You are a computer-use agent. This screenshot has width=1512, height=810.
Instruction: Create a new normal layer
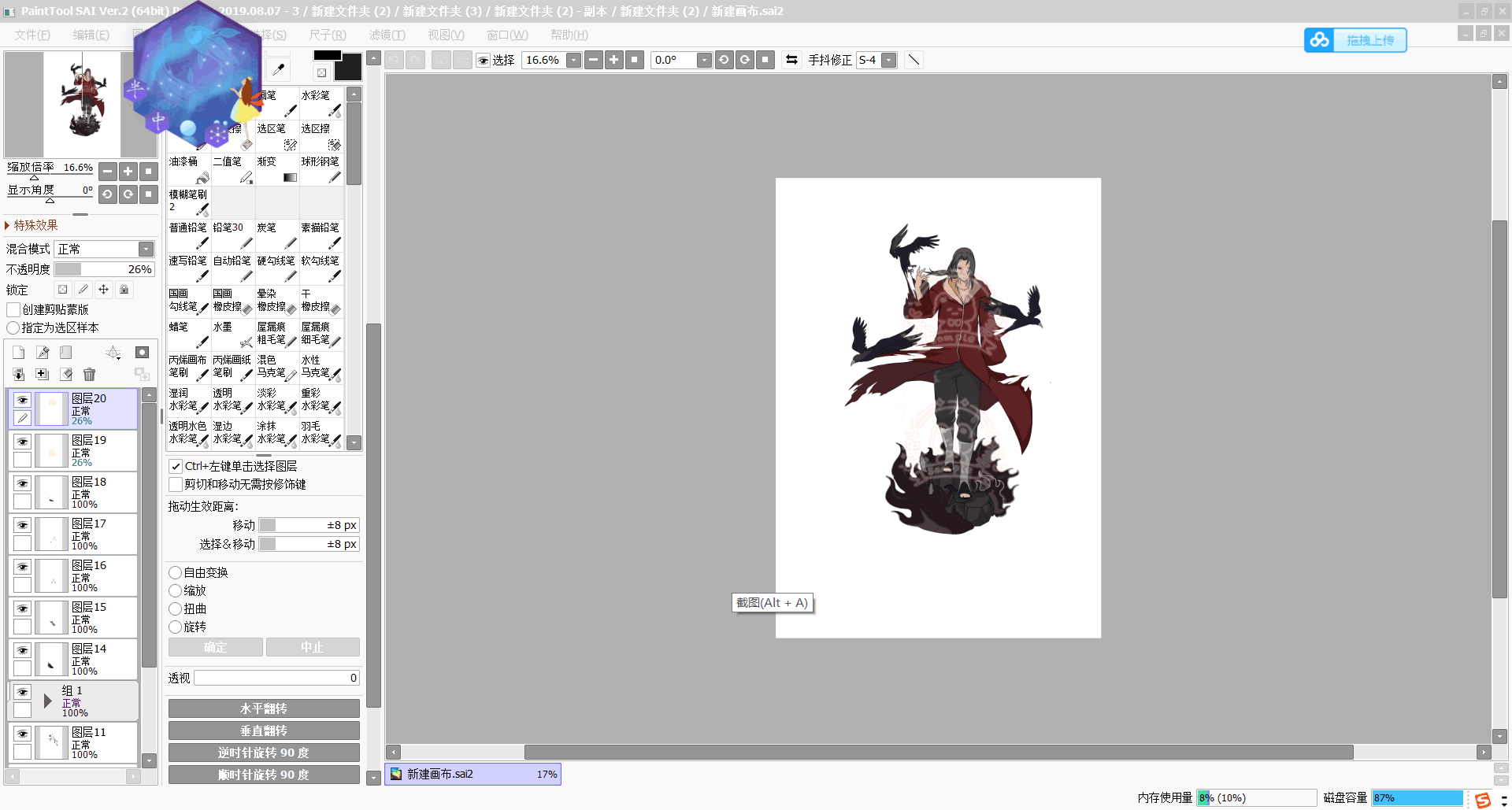pos(19,353)
